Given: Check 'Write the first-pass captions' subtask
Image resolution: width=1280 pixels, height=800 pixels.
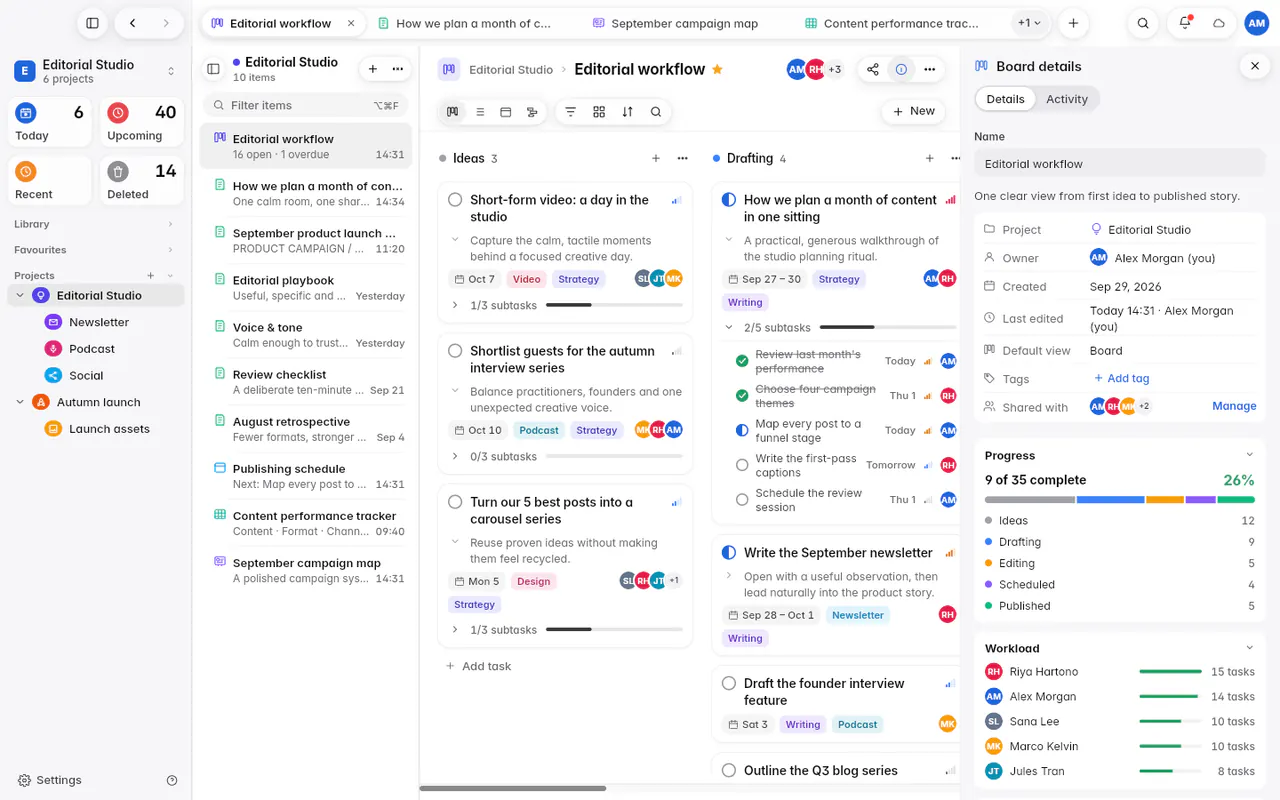Looking at the screenshot, I should (x=742, y=465).
